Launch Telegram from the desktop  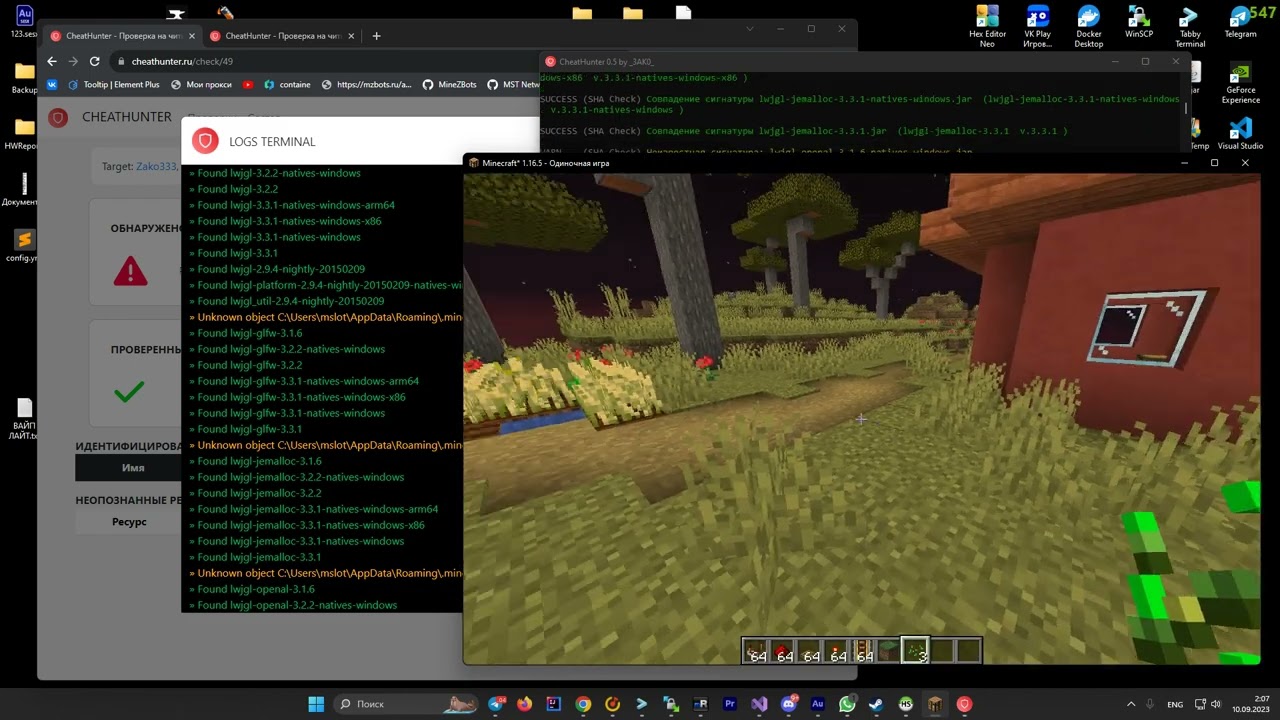(1240, 22)
